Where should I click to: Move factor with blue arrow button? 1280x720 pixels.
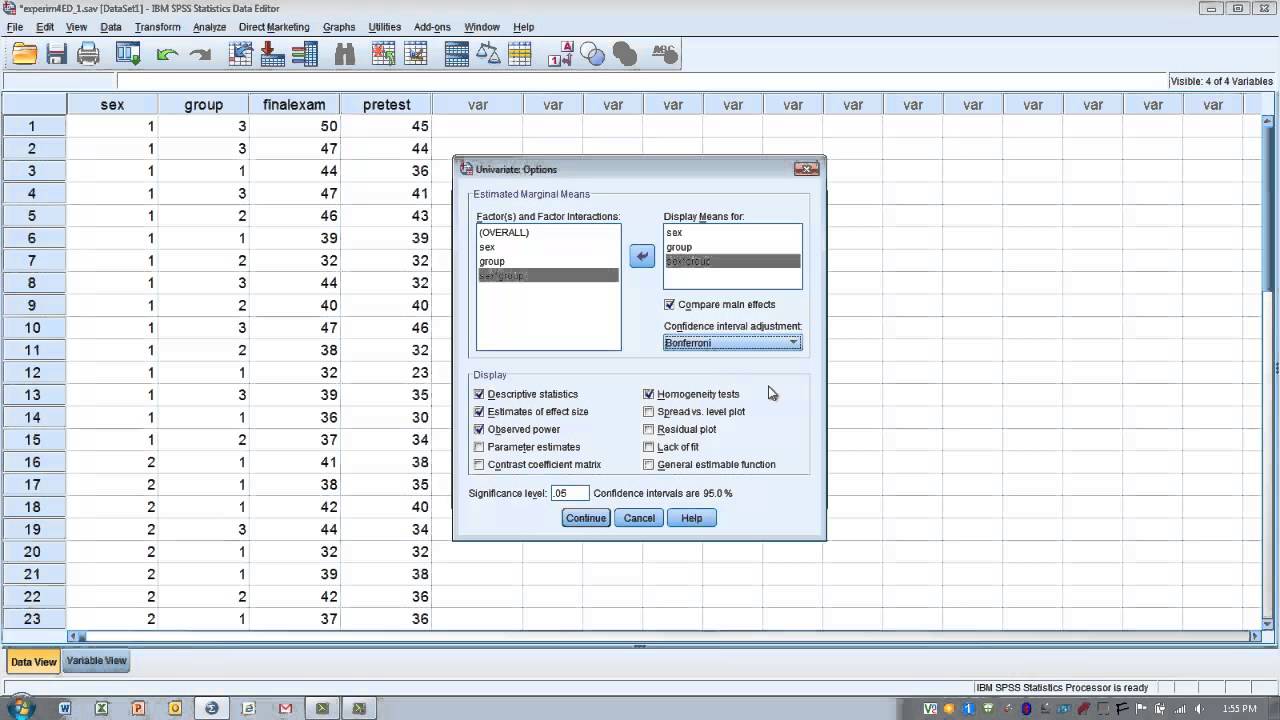coord(642,256)
